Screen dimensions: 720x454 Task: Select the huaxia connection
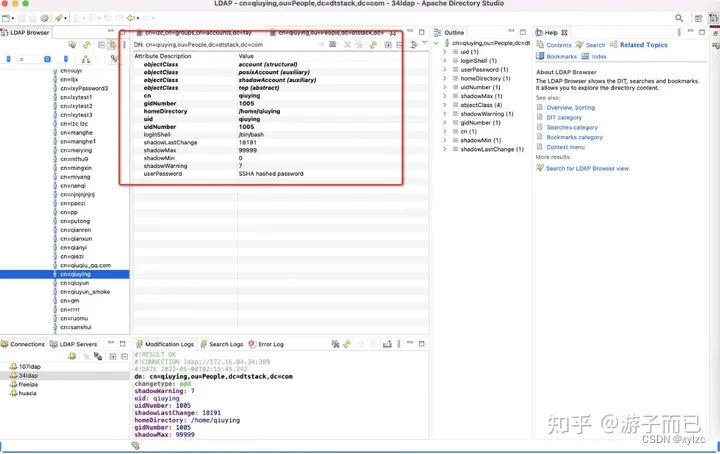(x=22, y=393)
